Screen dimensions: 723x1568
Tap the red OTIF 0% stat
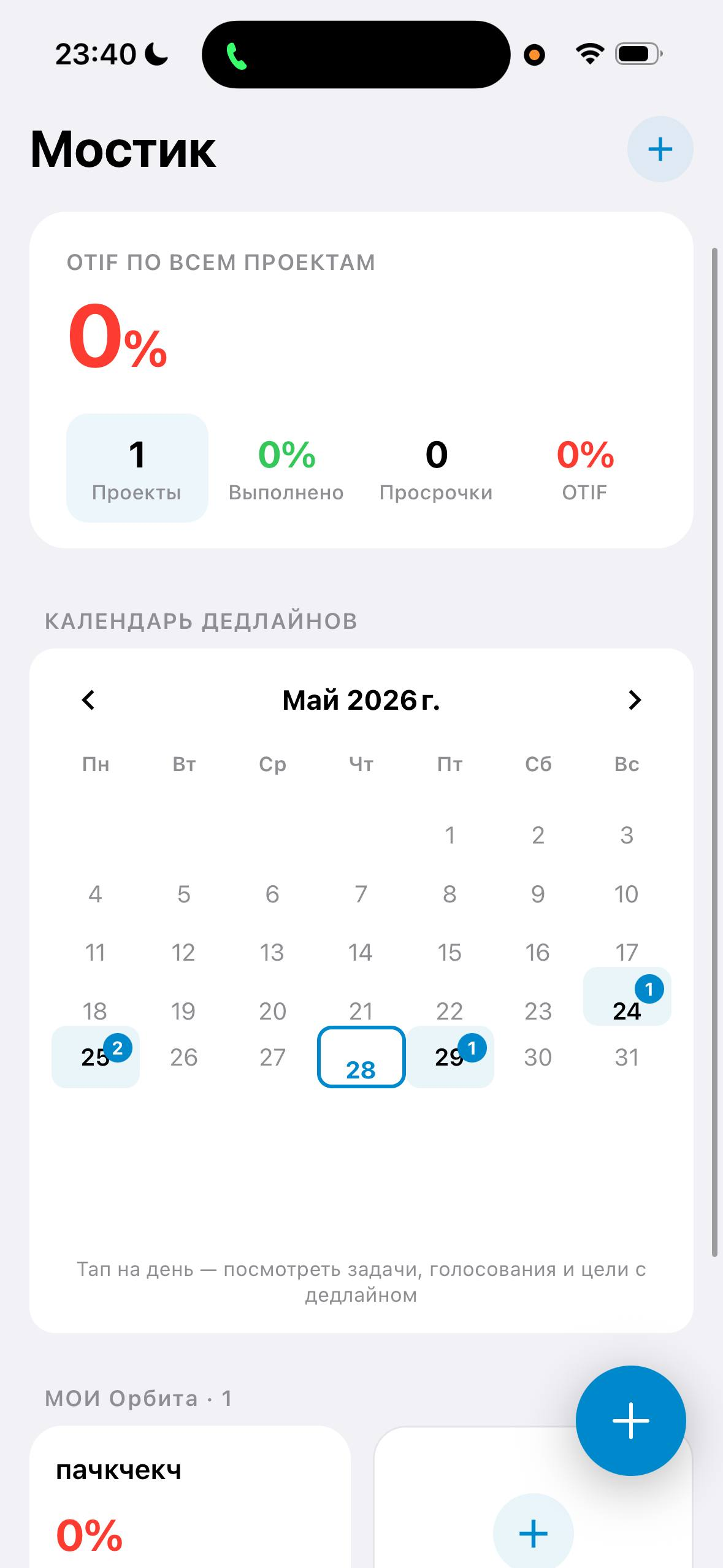[585, 469]
